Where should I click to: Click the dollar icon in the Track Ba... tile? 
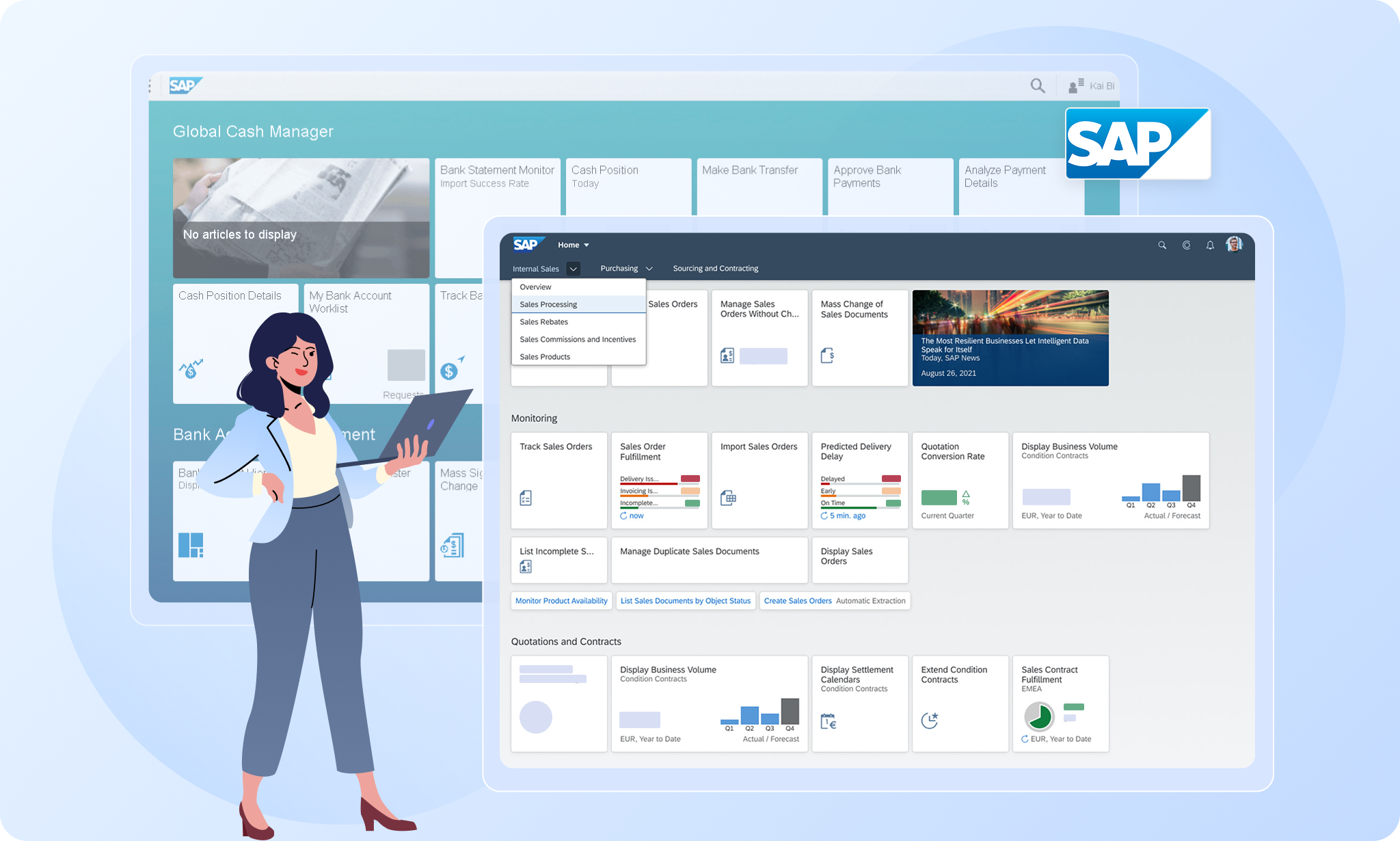point(453,369)
